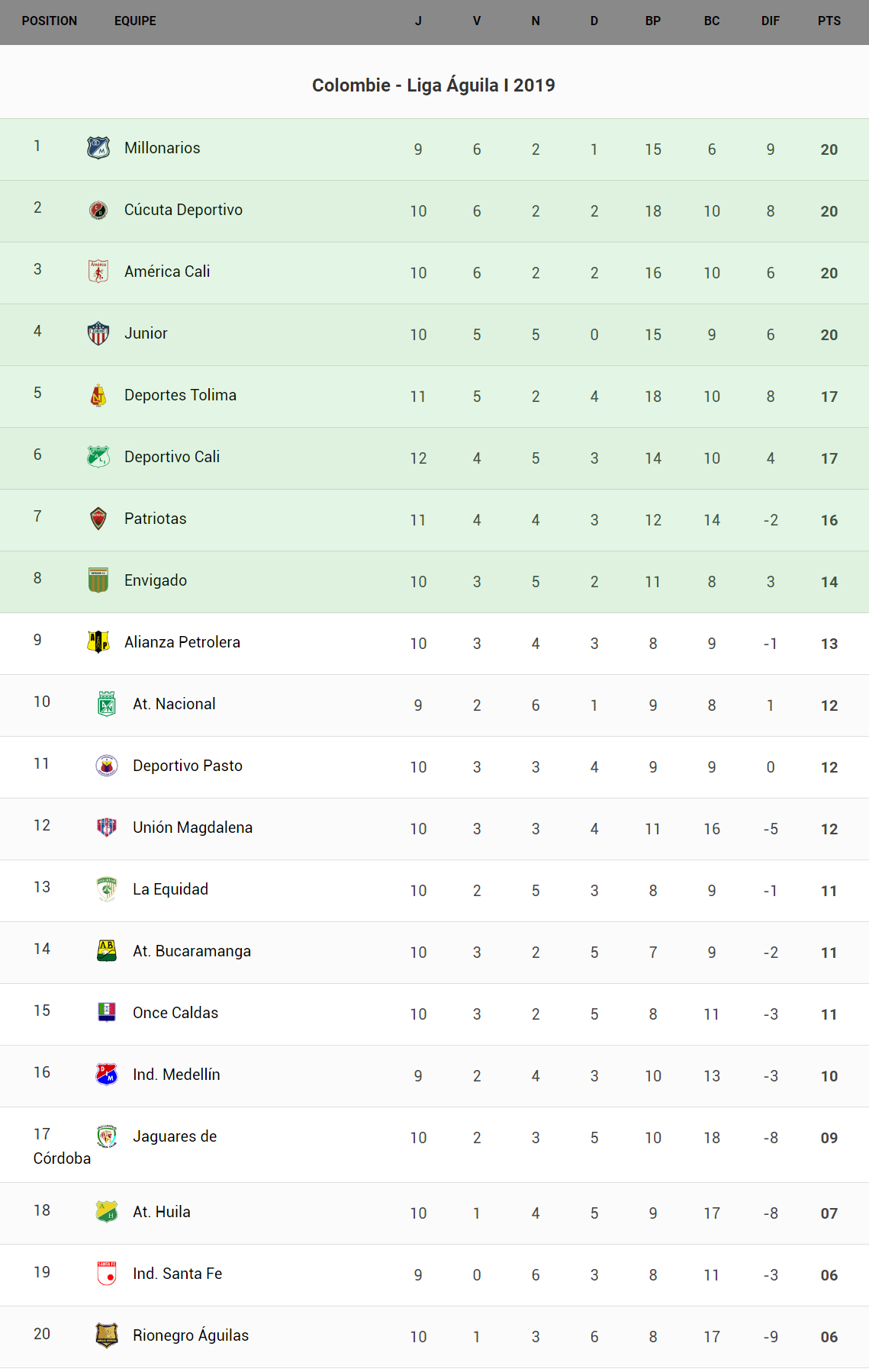869x1372 pixels.
Task: Click the Cúcuta Deportivo club logo
Action: [98, 210]
